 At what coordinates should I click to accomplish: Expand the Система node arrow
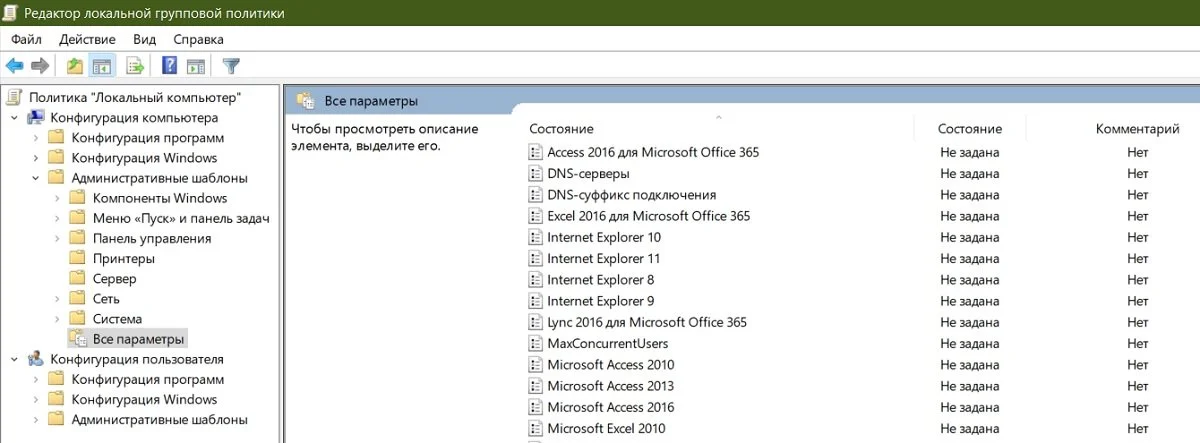[57, 319]
